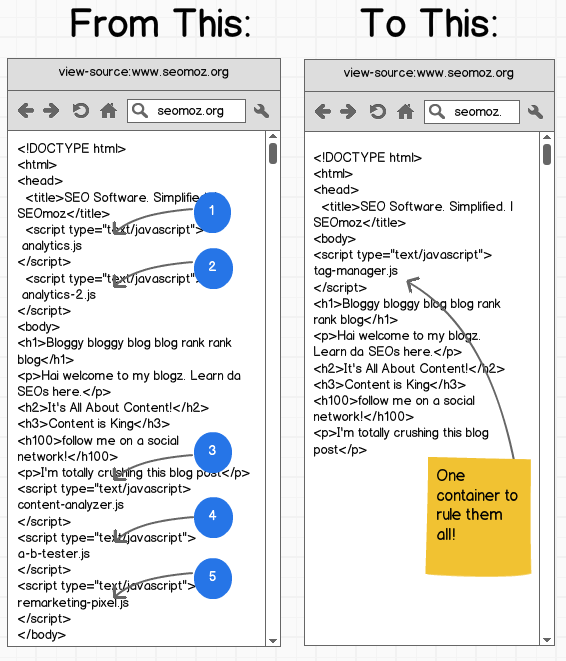Click 'From This:' heading

point(161,23)
